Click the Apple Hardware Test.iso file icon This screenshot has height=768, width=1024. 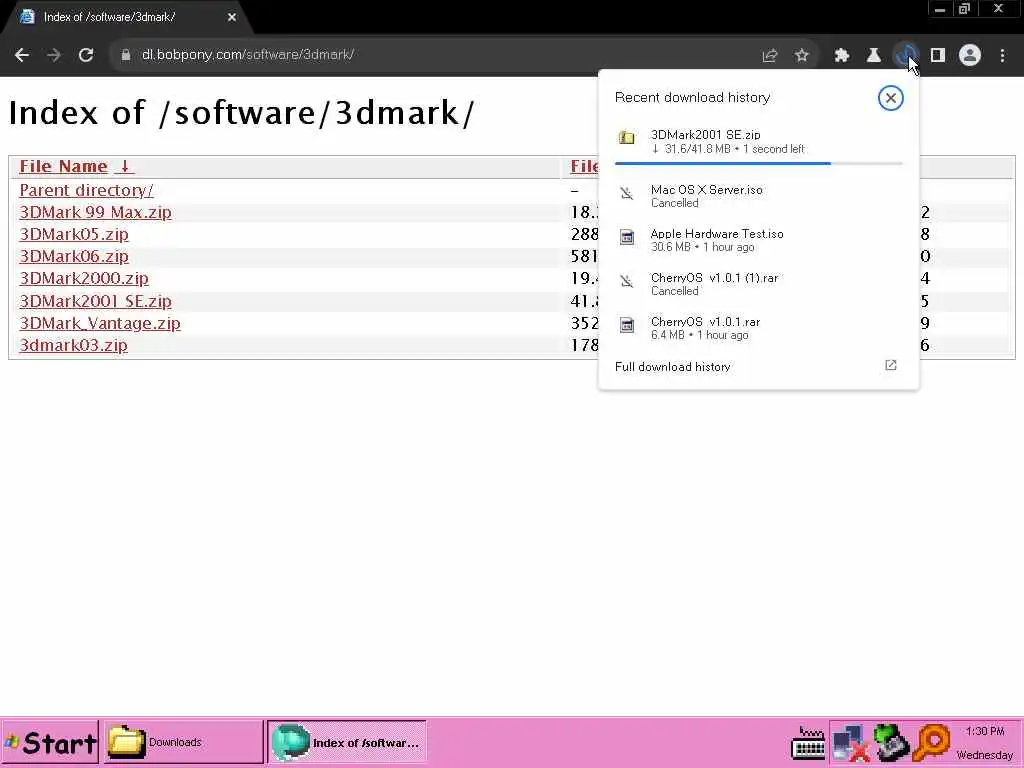pos(627,237)
